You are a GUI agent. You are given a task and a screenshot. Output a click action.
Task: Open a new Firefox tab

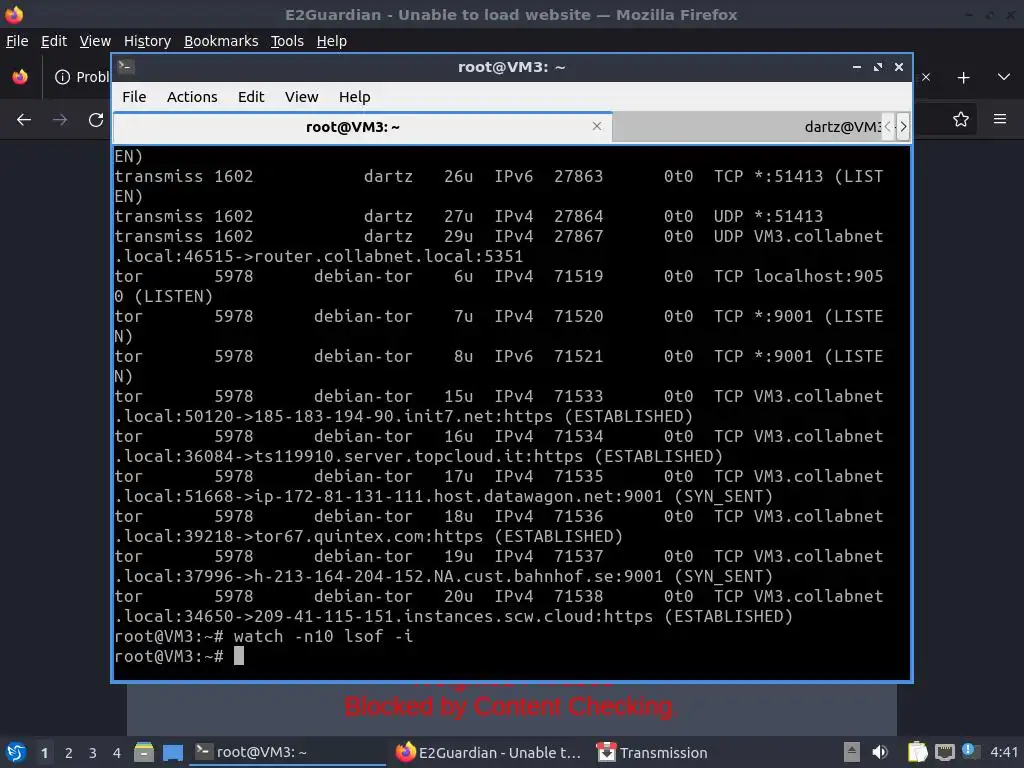[963, 78]
